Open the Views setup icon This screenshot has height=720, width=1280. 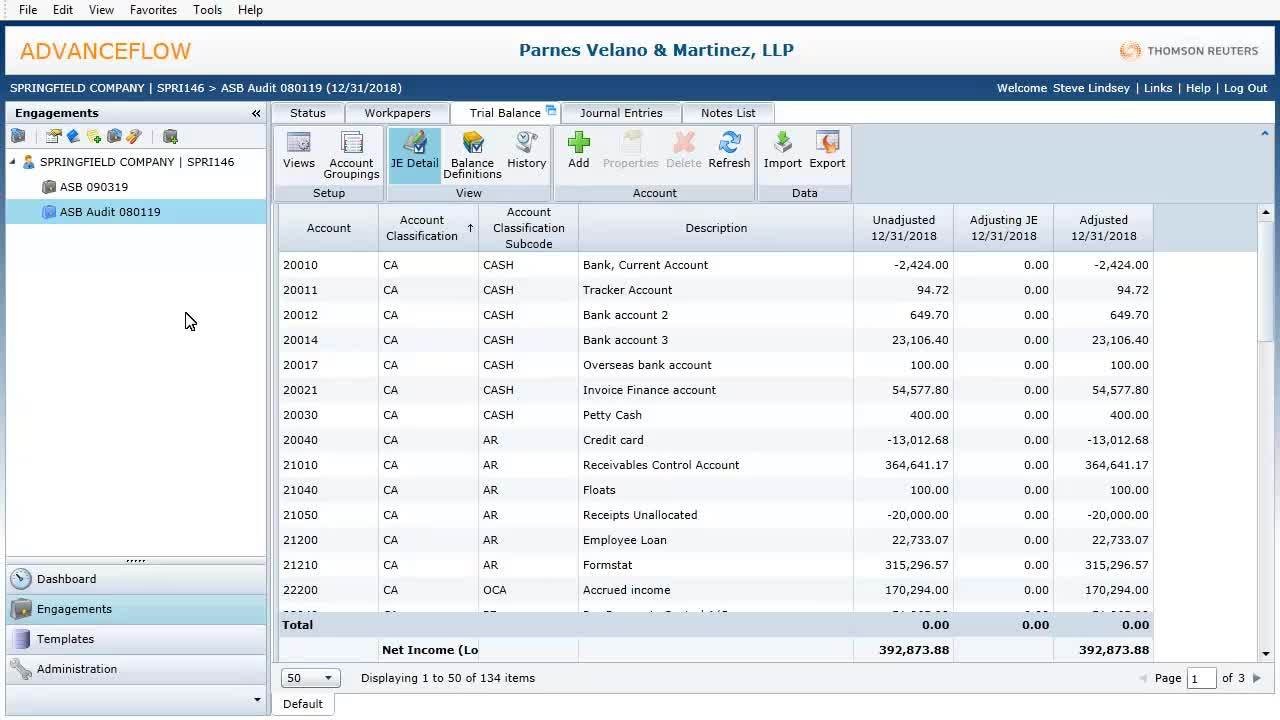tap(298, 151)
